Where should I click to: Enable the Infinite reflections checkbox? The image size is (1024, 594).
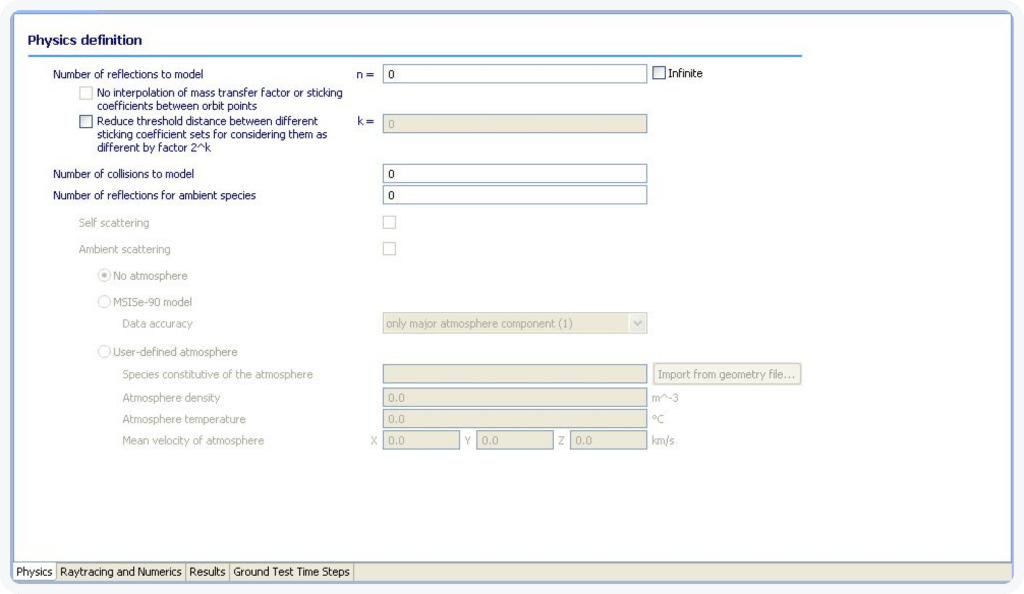point(658,72)
